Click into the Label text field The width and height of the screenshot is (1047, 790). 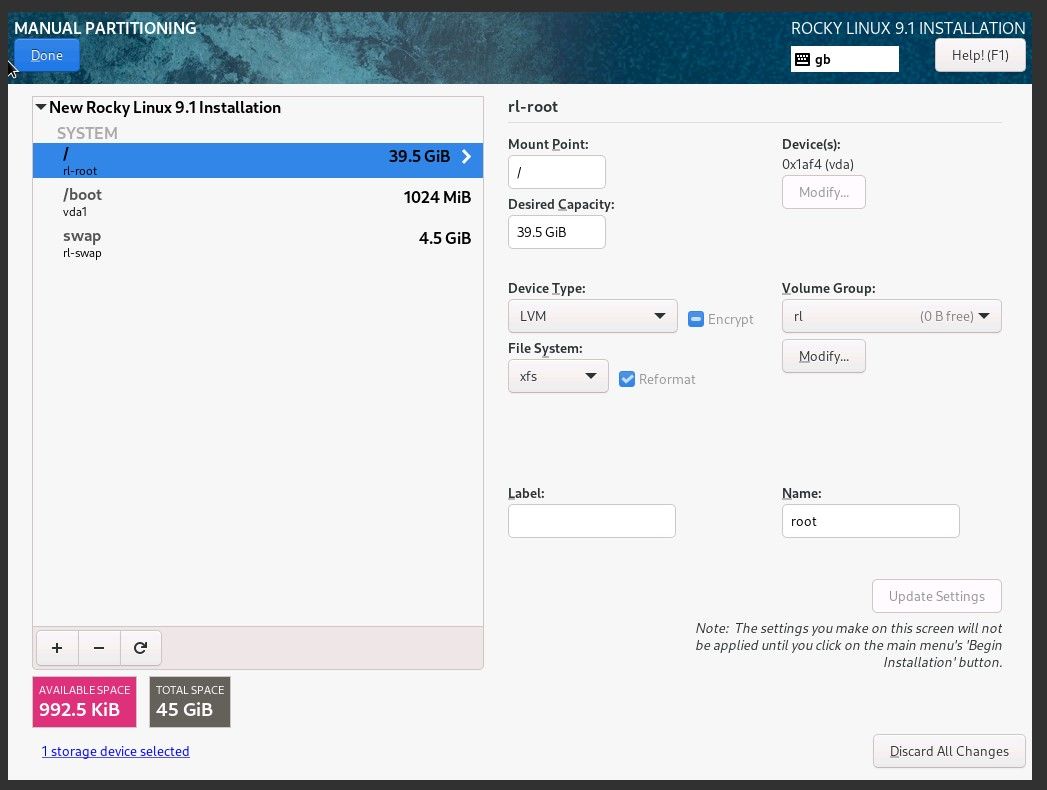[x=592, y=521]
